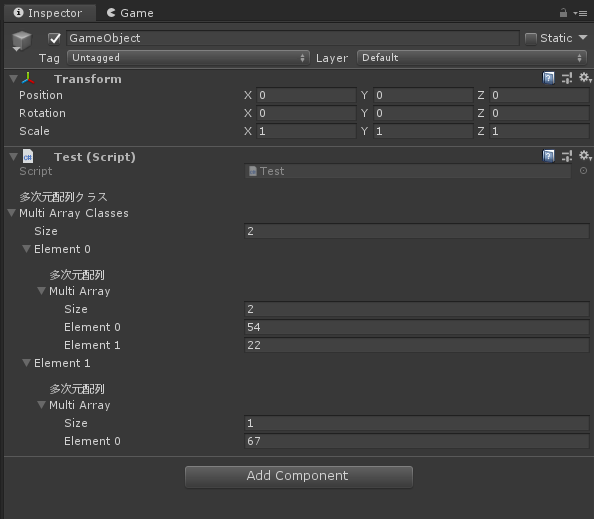Click the Rotation label

point(42,113)
